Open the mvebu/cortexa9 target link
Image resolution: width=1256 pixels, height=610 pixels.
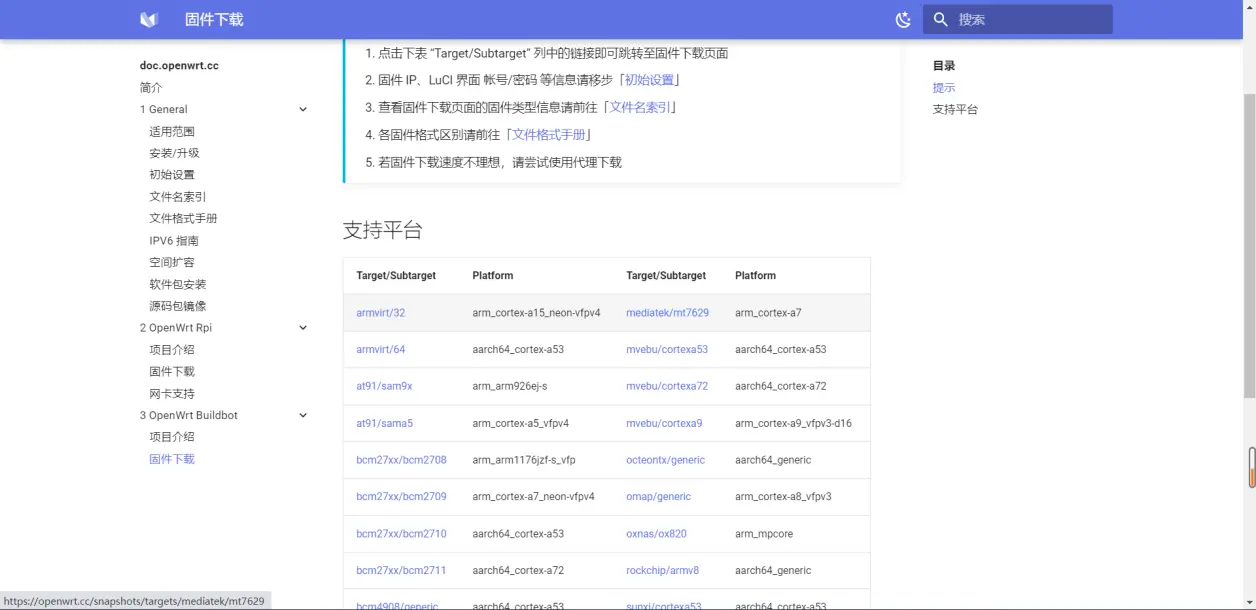(664, 423)
